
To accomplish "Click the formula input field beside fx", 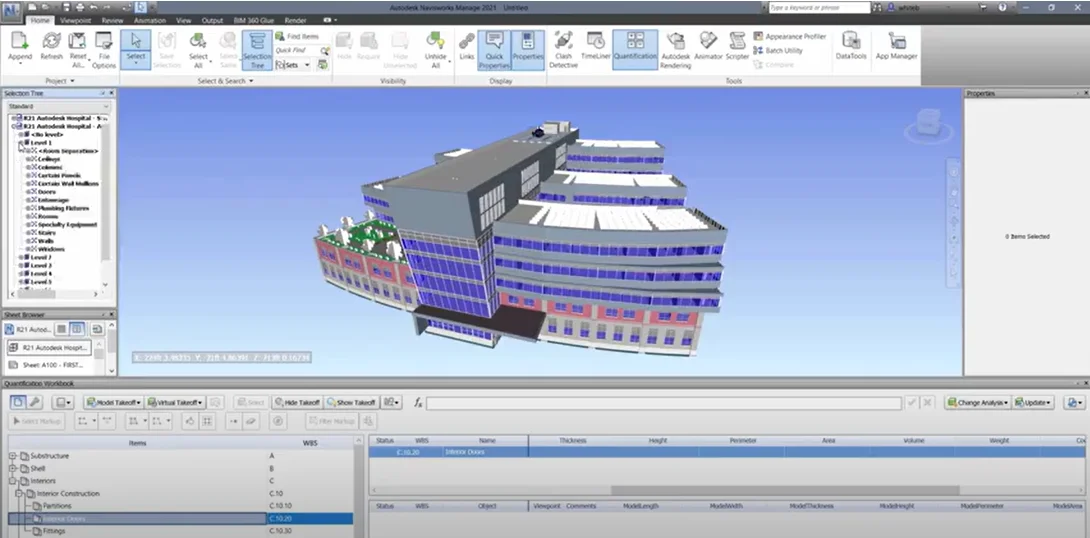I will (664, 403).
